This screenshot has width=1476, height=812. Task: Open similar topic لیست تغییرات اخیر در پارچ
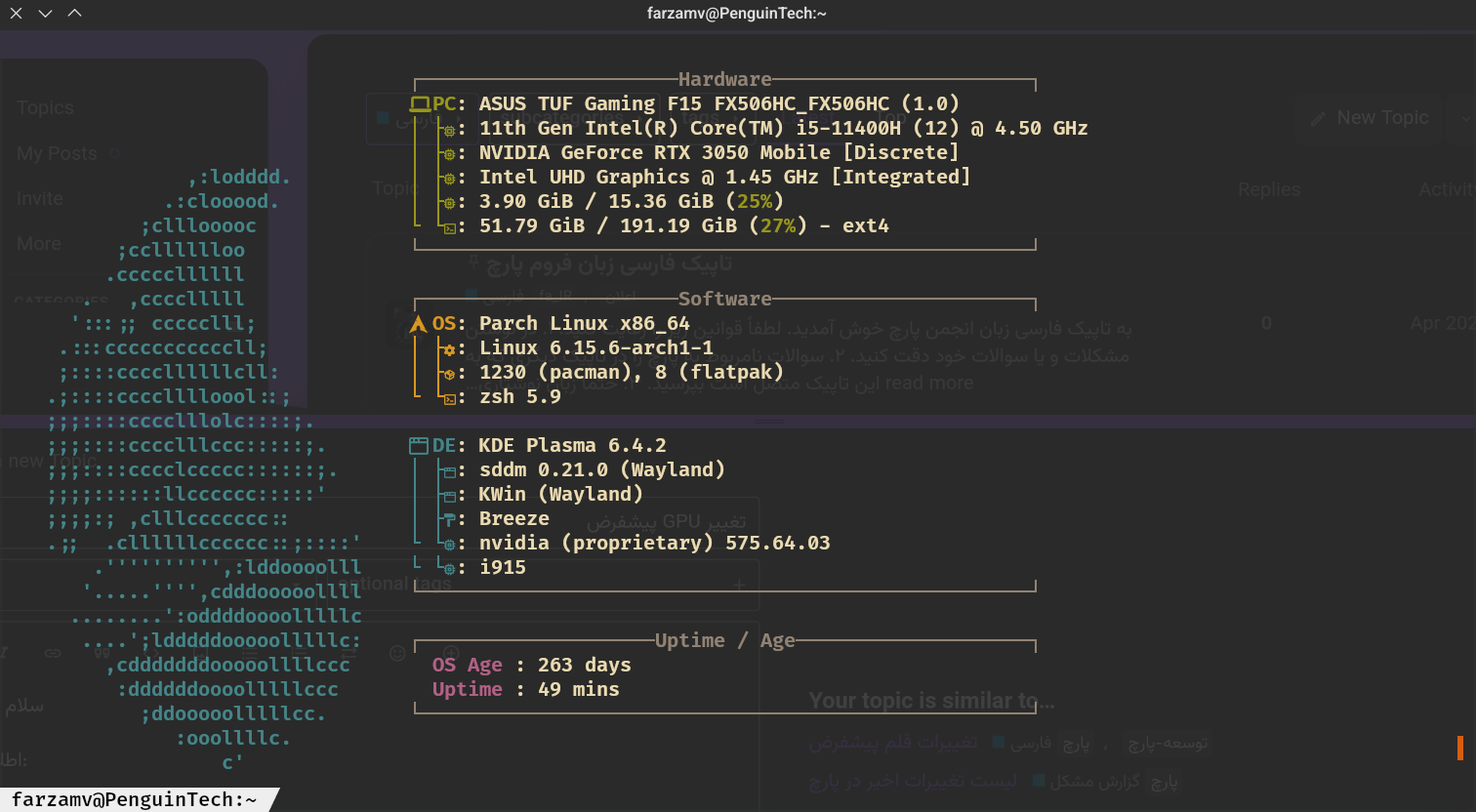pyautogui.click(x=913, y=781)
